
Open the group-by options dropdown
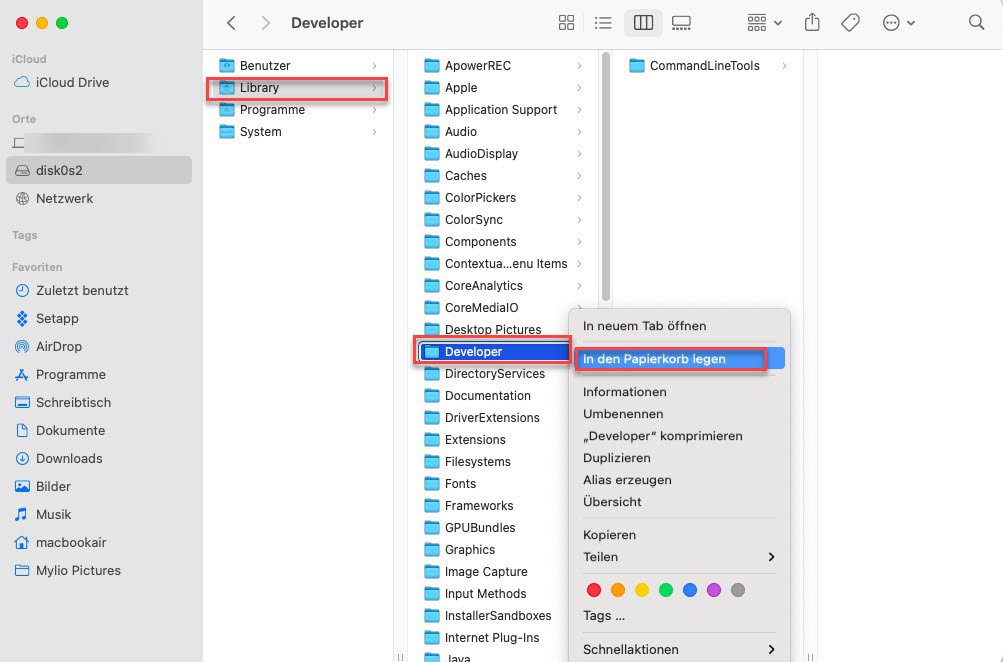click(x=764, y=23)
